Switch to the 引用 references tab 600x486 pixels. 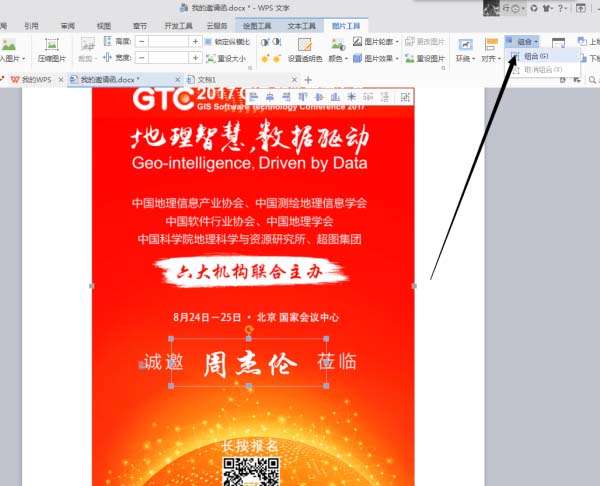tap(31, 26)
